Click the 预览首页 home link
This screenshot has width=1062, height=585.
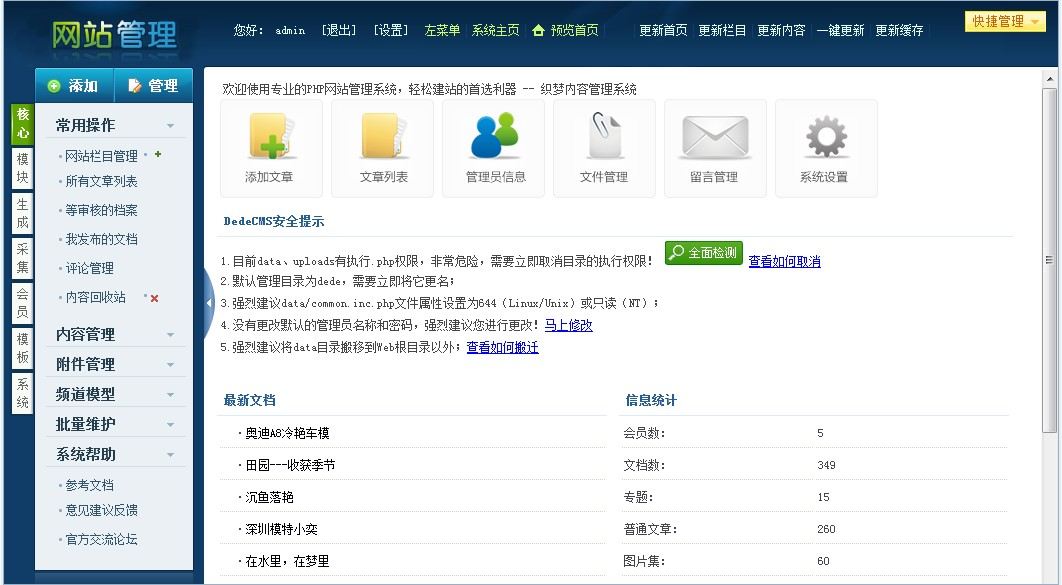pos(566,30)
